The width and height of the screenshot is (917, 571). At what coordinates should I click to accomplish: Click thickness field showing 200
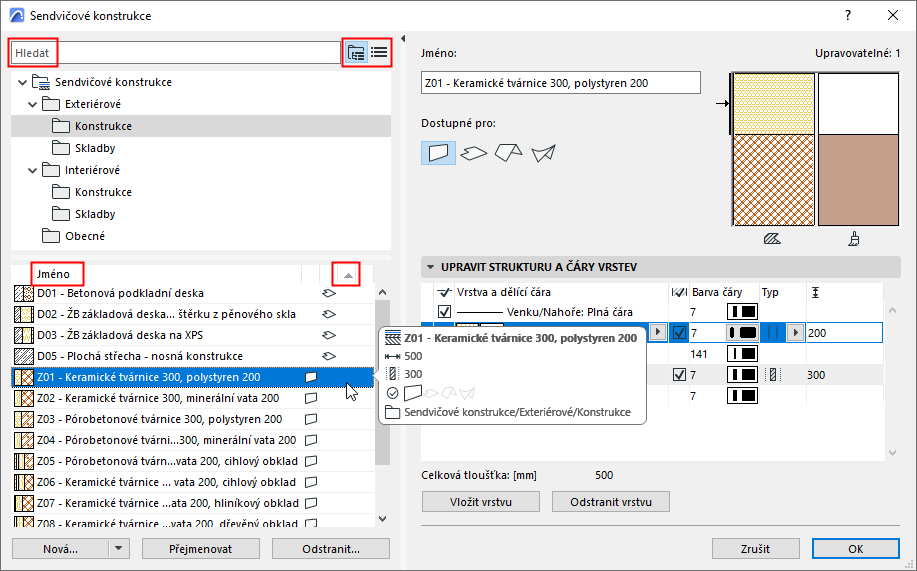click(x=844, y=333)
